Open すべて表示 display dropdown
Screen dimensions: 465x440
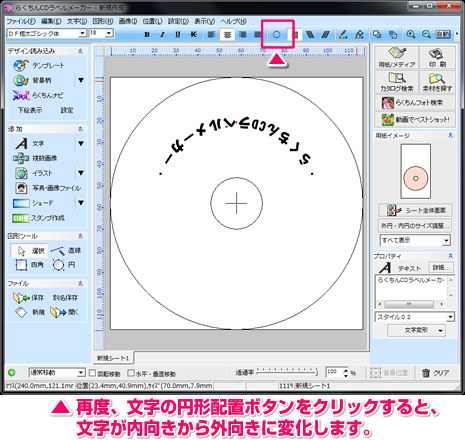click(x=446, y=240)
